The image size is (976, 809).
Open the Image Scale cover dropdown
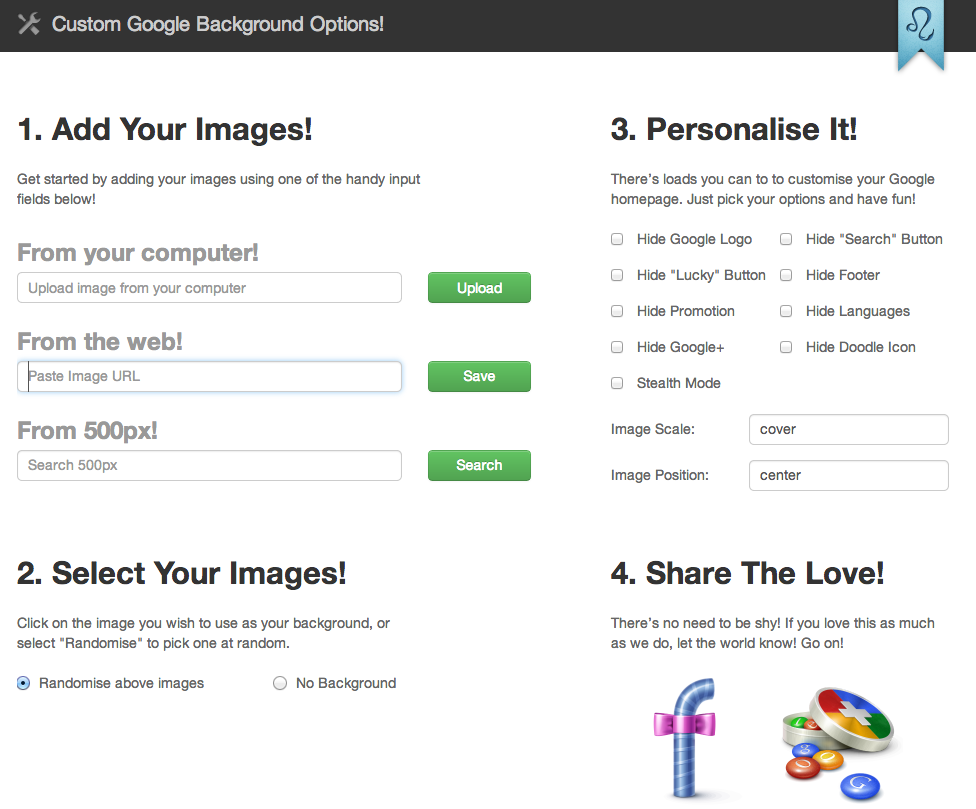[848, 429]
